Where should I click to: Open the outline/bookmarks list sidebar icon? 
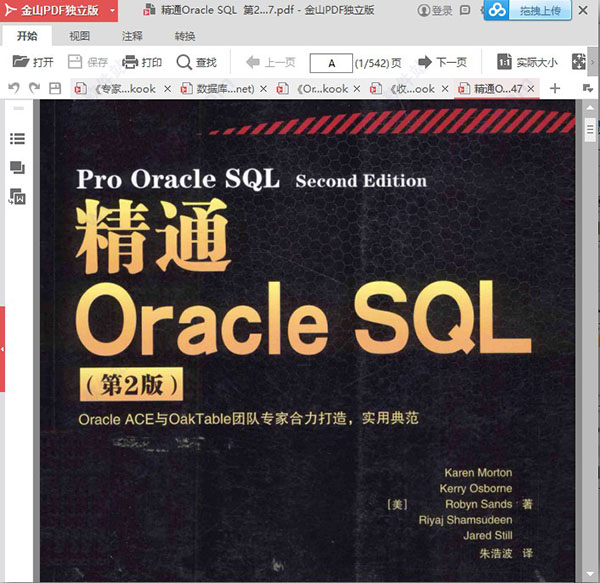pos(17,138)
